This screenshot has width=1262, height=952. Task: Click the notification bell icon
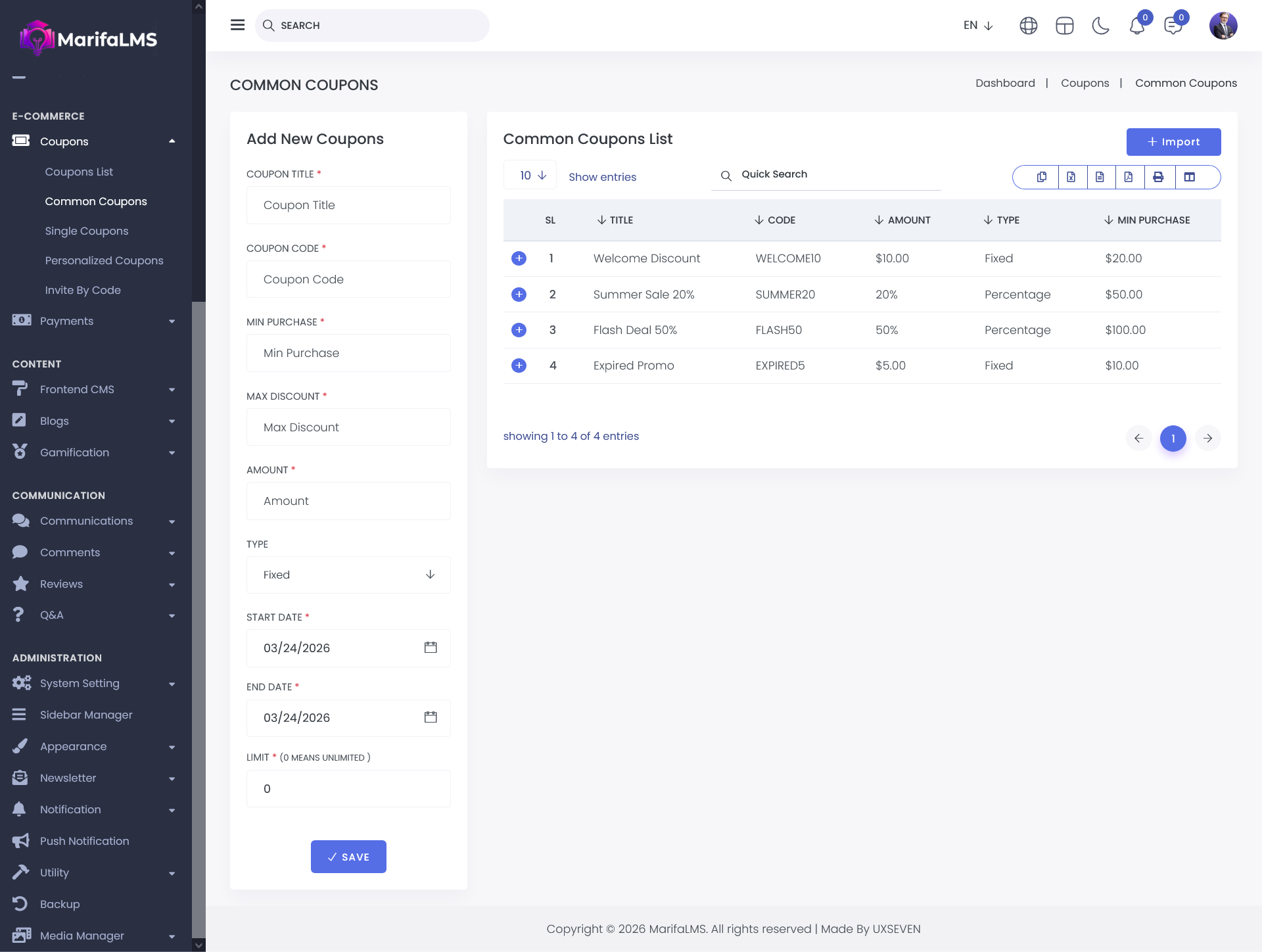pos(1136,26)
